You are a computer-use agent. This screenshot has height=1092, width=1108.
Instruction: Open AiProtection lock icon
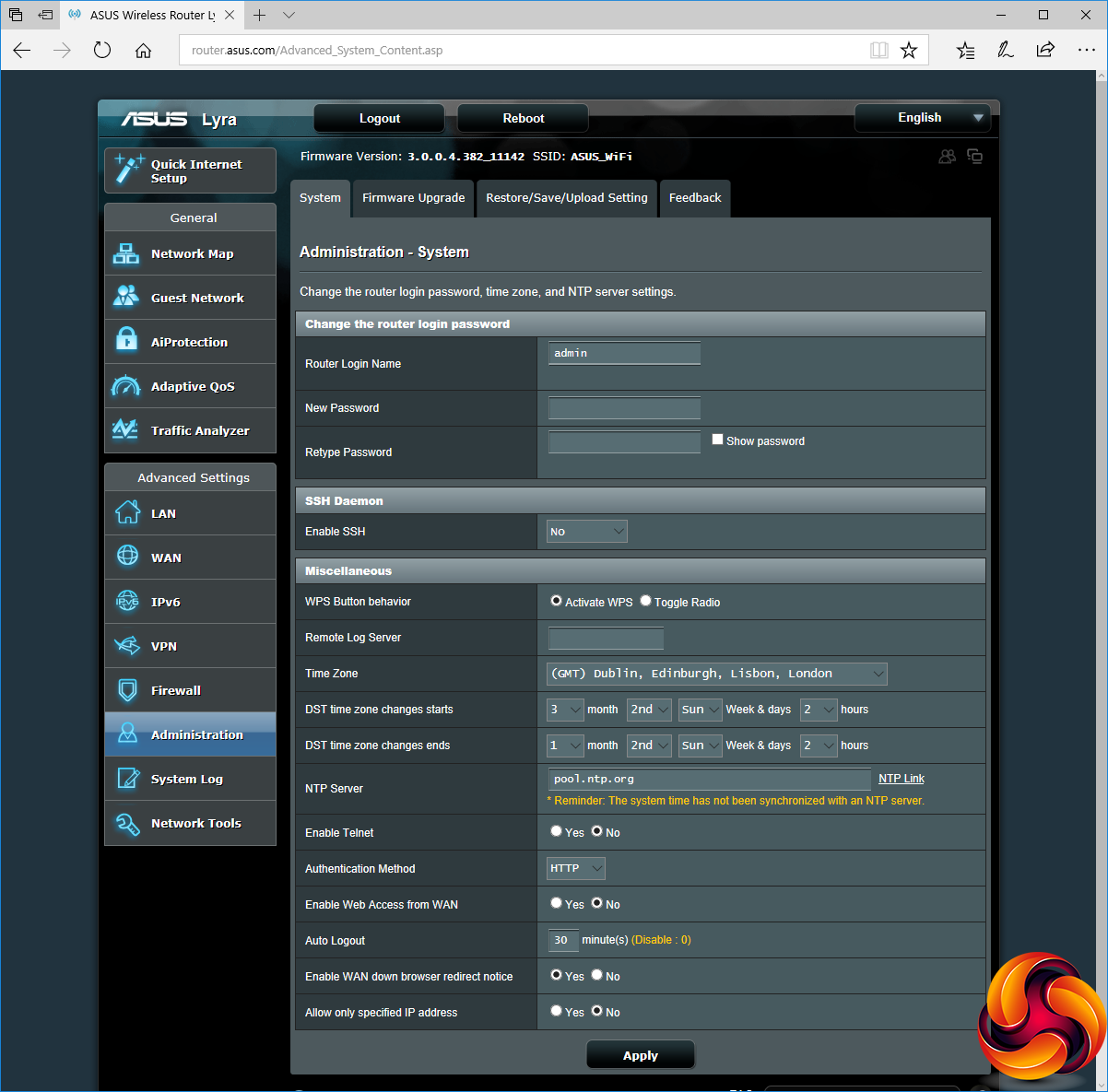tap(126, 341)
